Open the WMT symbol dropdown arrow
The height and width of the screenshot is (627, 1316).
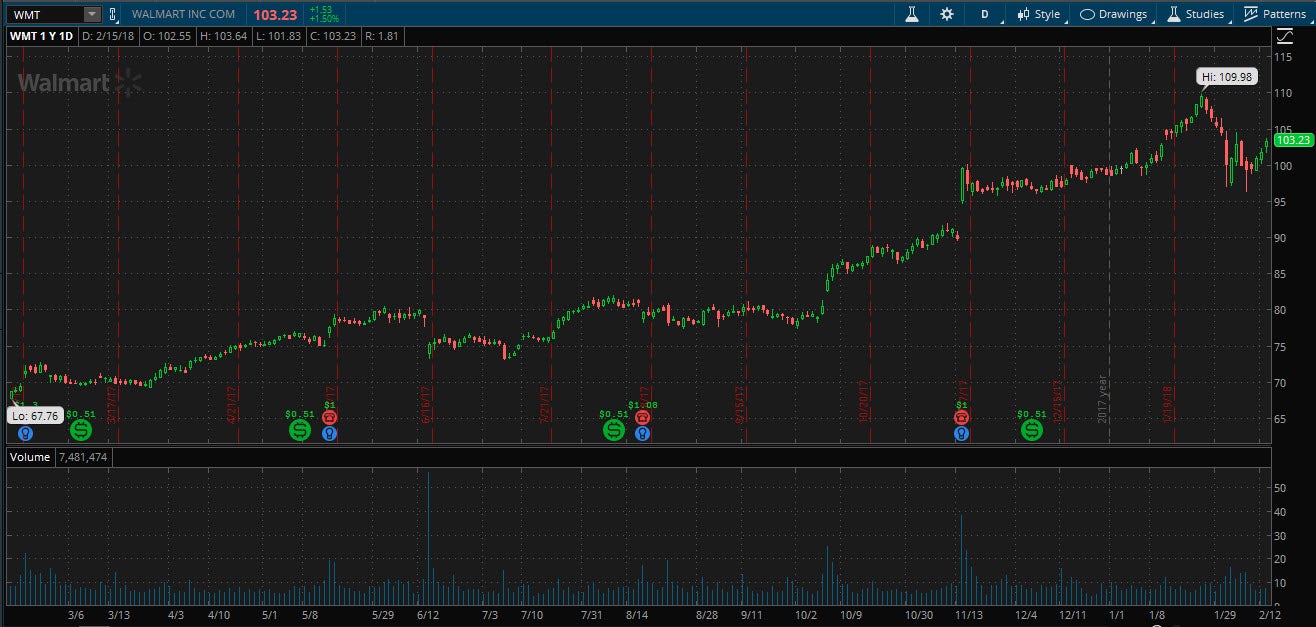[92, 14]
